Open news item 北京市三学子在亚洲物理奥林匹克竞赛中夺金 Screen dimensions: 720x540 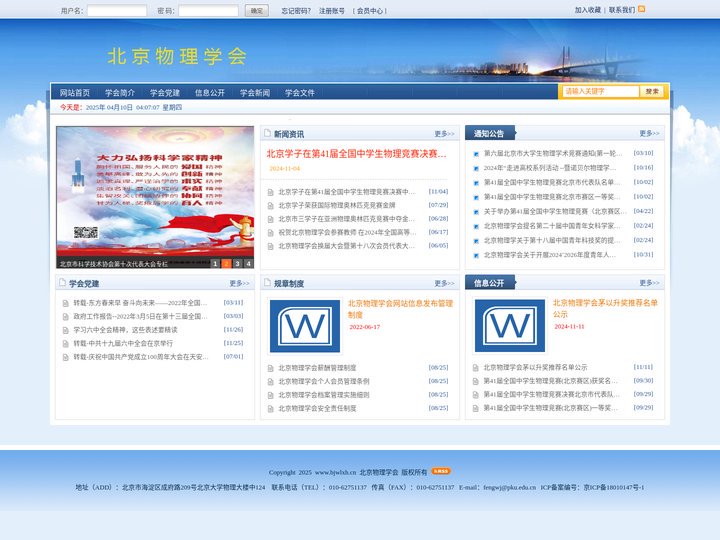click(x=346, y=219)
